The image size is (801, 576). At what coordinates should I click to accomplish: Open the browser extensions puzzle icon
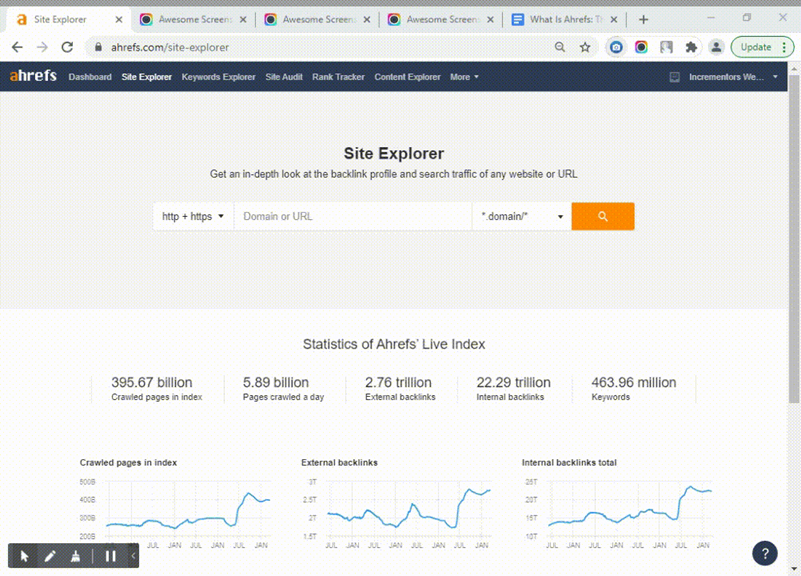690,47
